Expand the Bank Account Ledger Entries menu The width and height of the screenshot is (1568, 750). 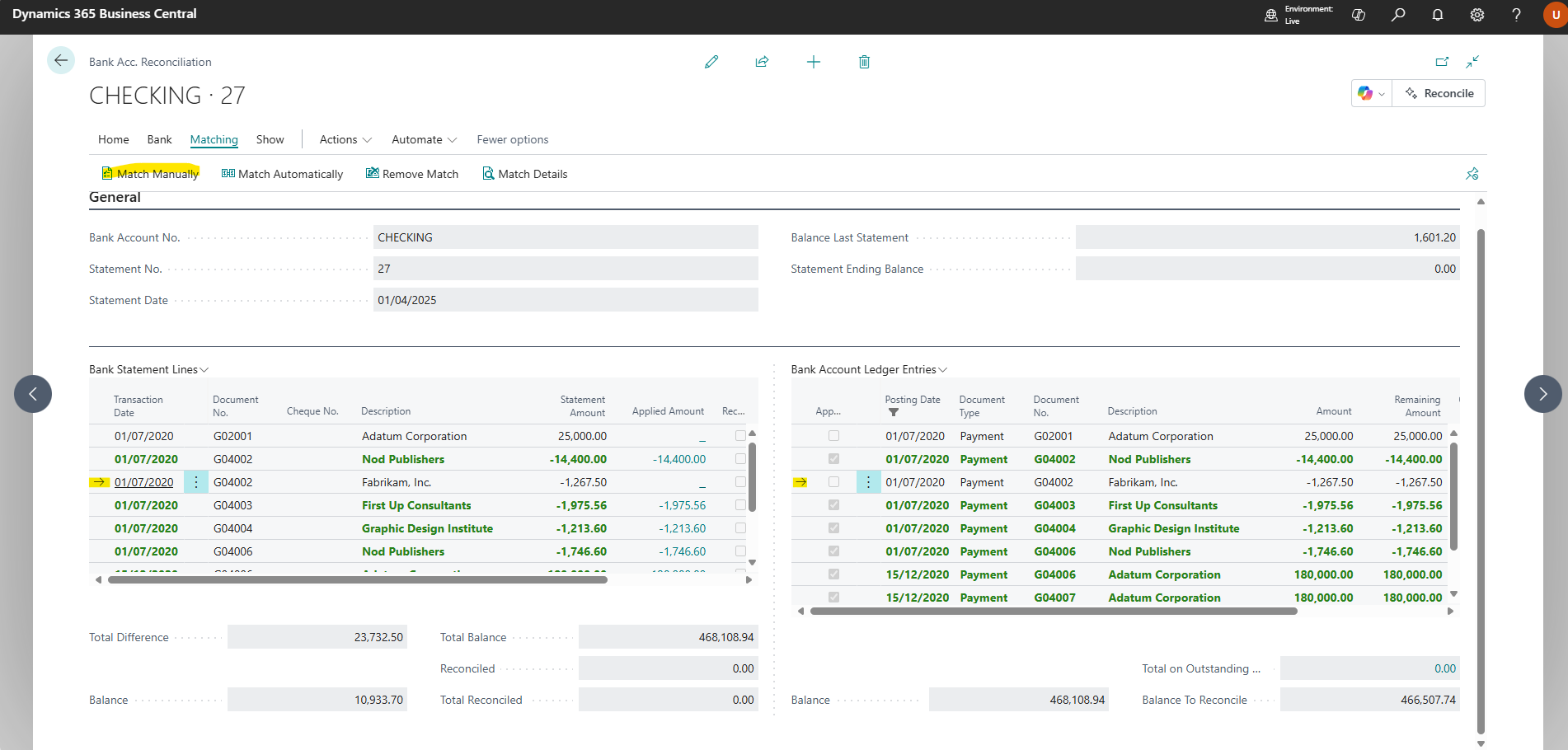coord(869,370)
